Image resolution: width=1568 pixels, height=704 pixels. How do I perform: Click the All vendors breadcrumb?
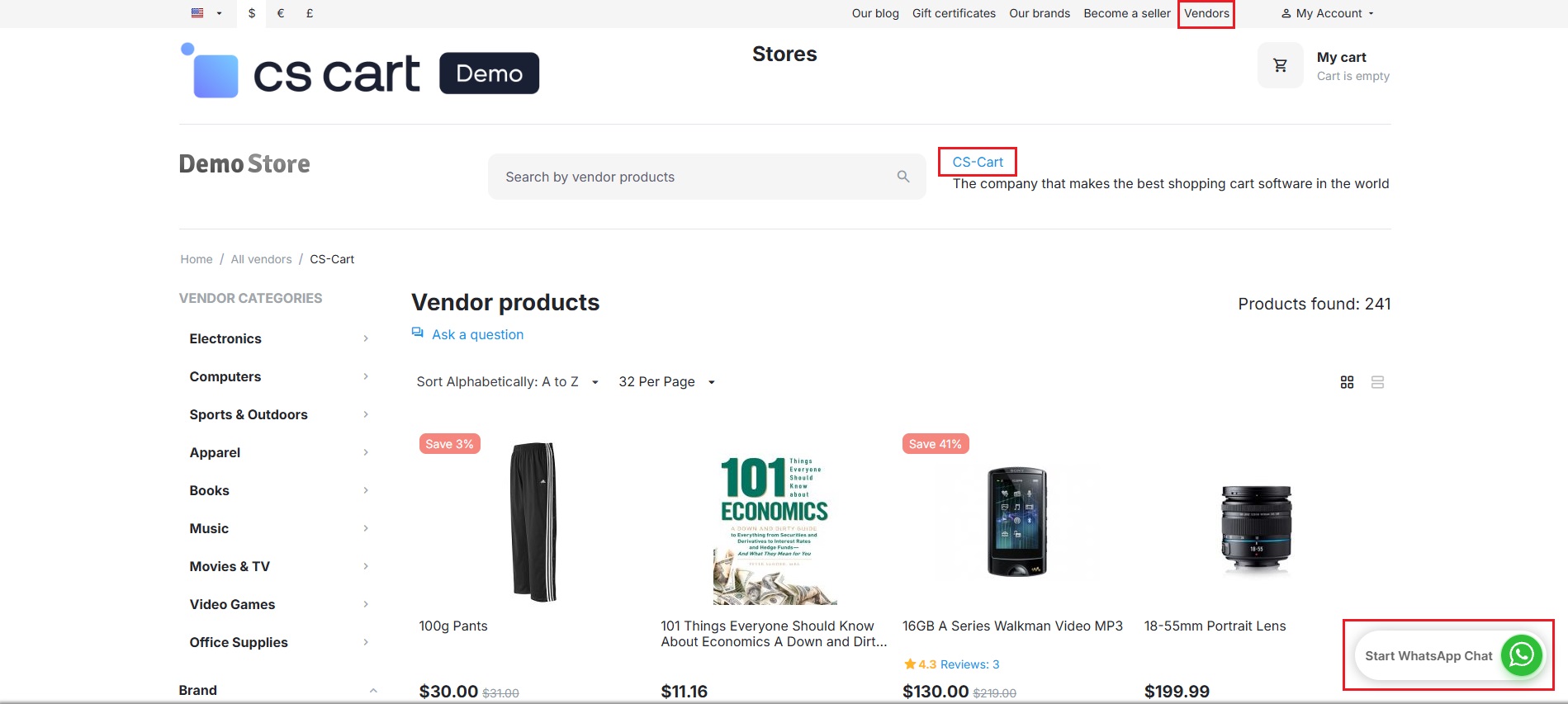(x=261, y=259)
